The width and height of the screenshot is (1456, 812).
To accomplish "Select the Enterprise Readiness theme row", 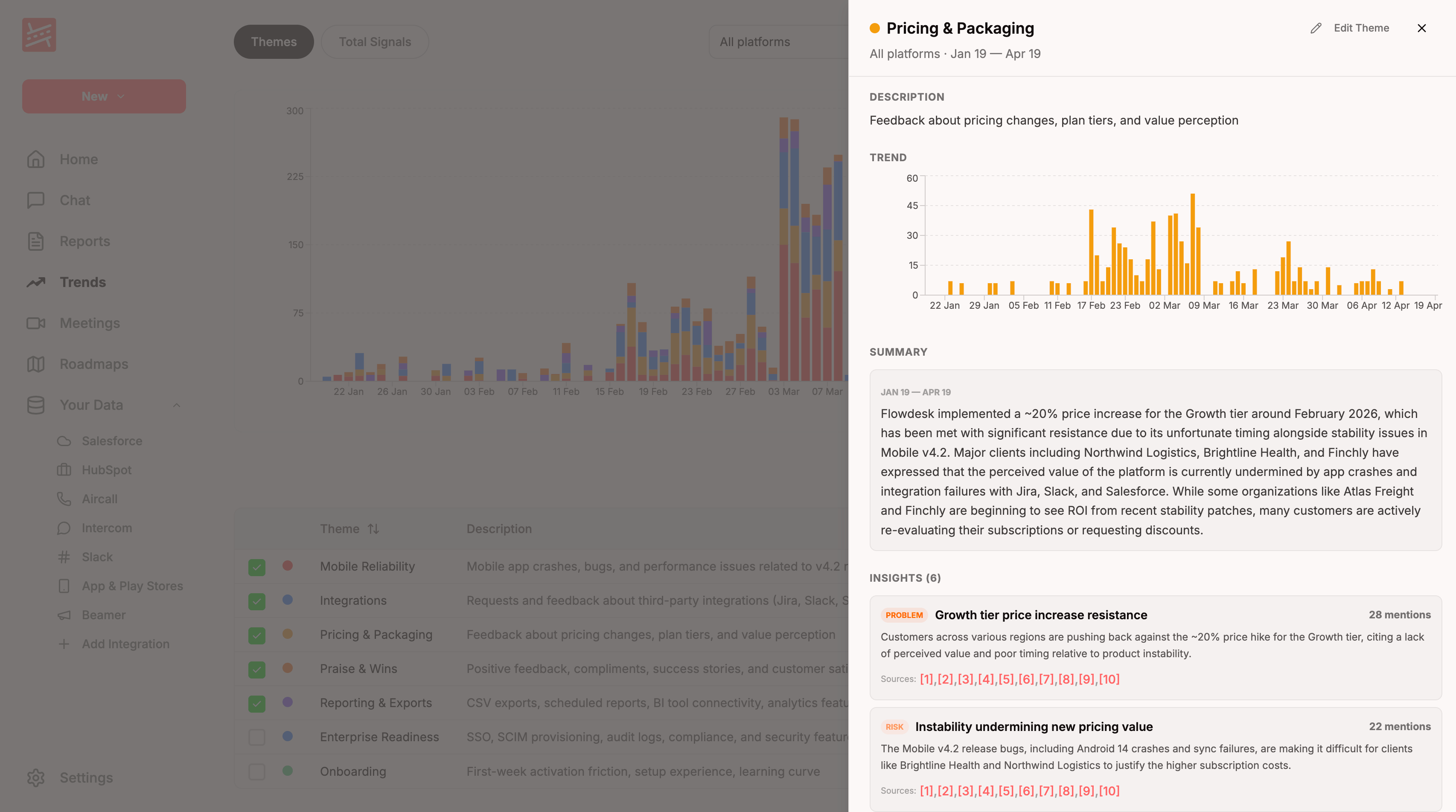I will pos(542,737).
